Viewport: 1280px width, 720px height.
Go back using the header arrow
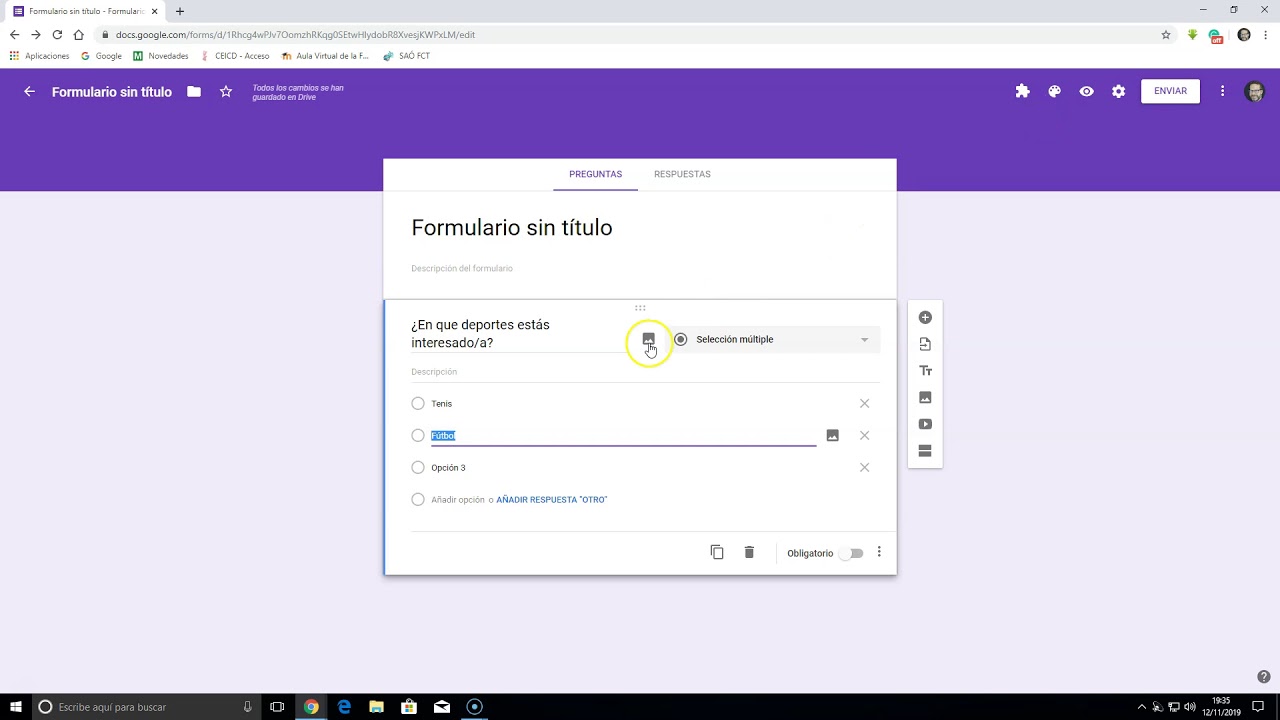tap(29, 91)
